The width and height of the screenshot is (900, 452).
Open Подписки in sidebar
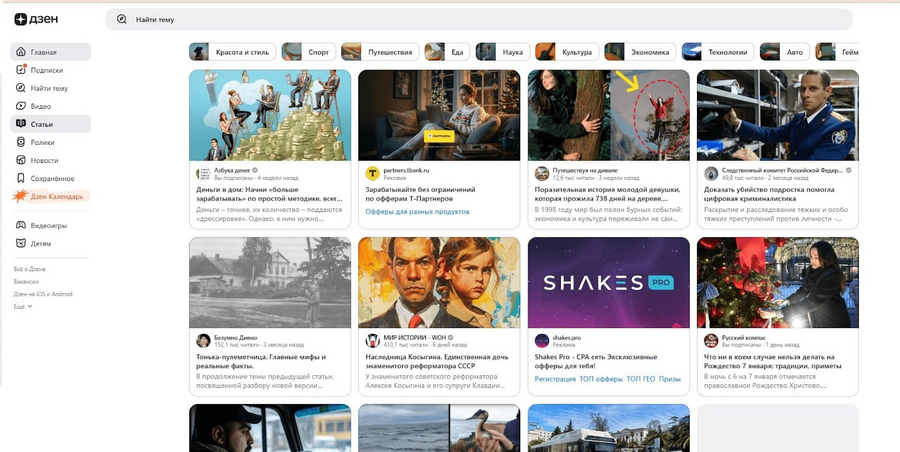[51, 70]
